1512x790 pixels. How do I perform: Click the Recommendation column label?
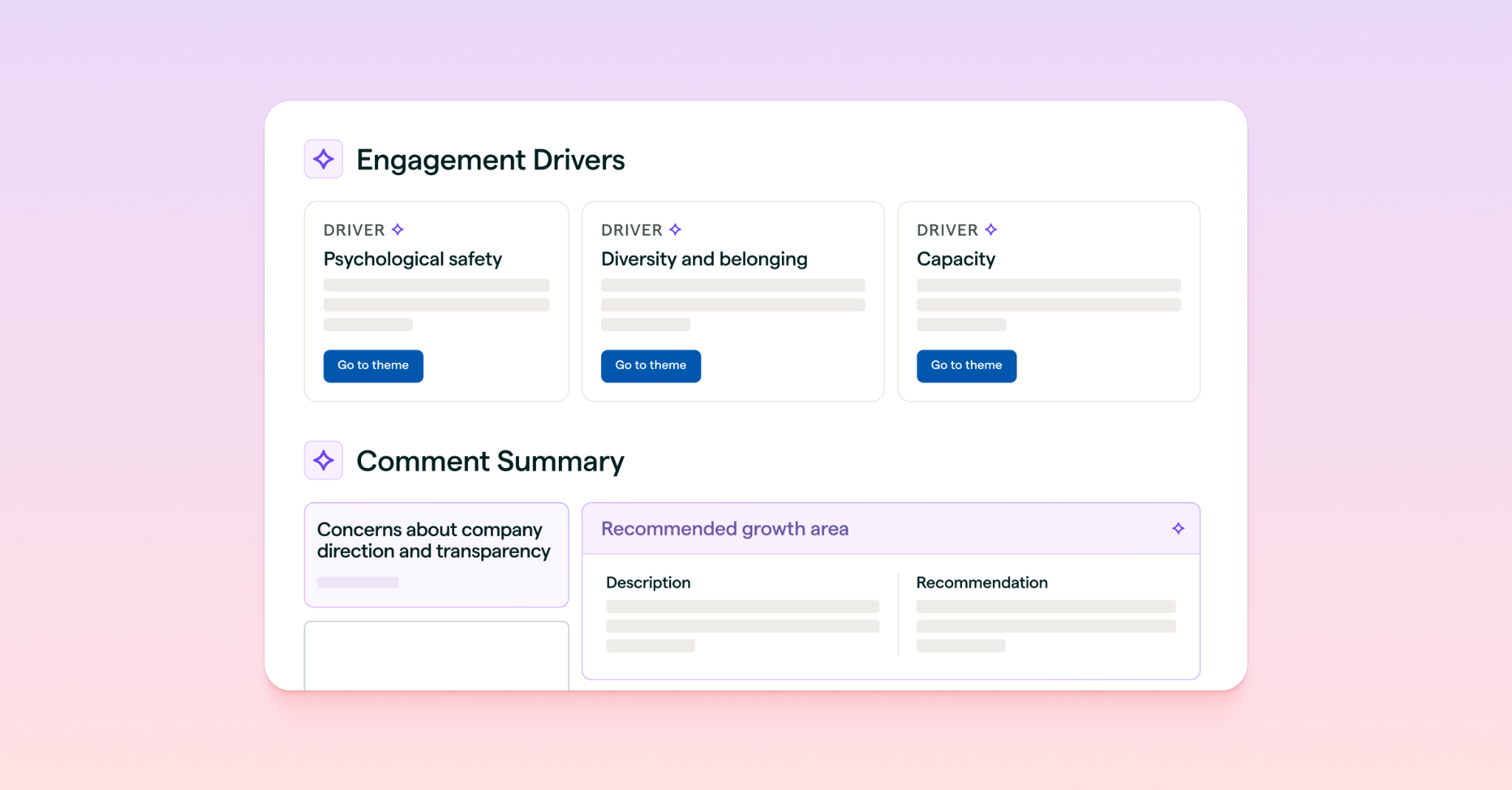click(982, 583)
